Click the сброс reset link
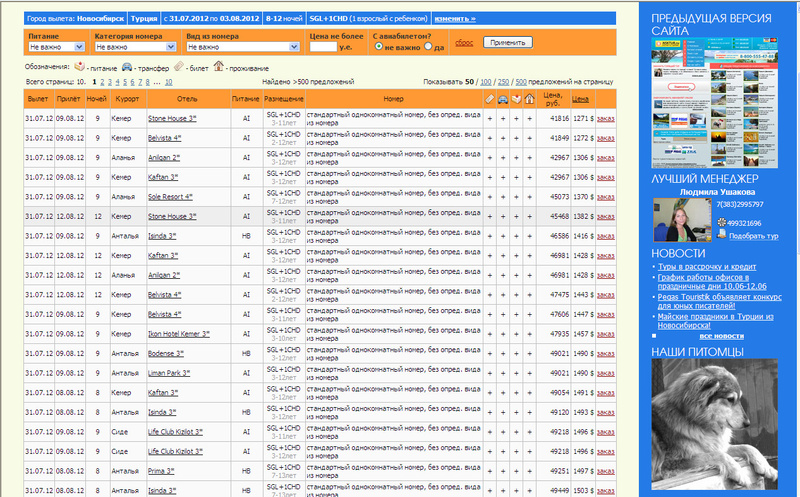The image size is (800, 497). [x=464, y=43]
